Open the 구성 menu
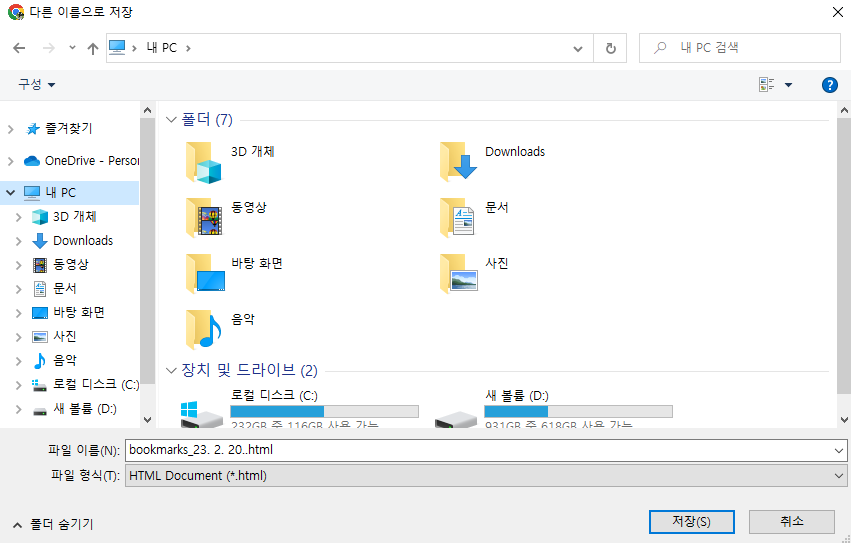The width and height of the screenshot is (851, 543). [x=36, y=85]
